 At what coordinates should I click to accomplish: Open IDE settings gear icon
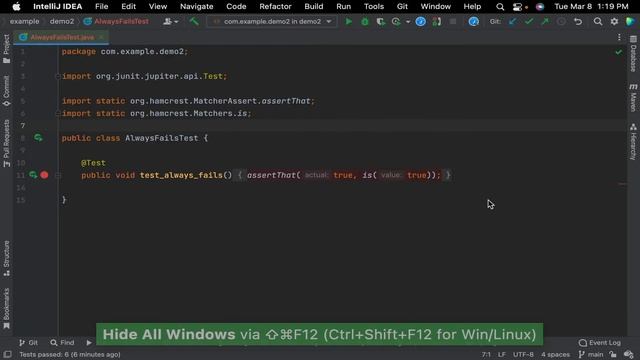[x=614, y=21]
